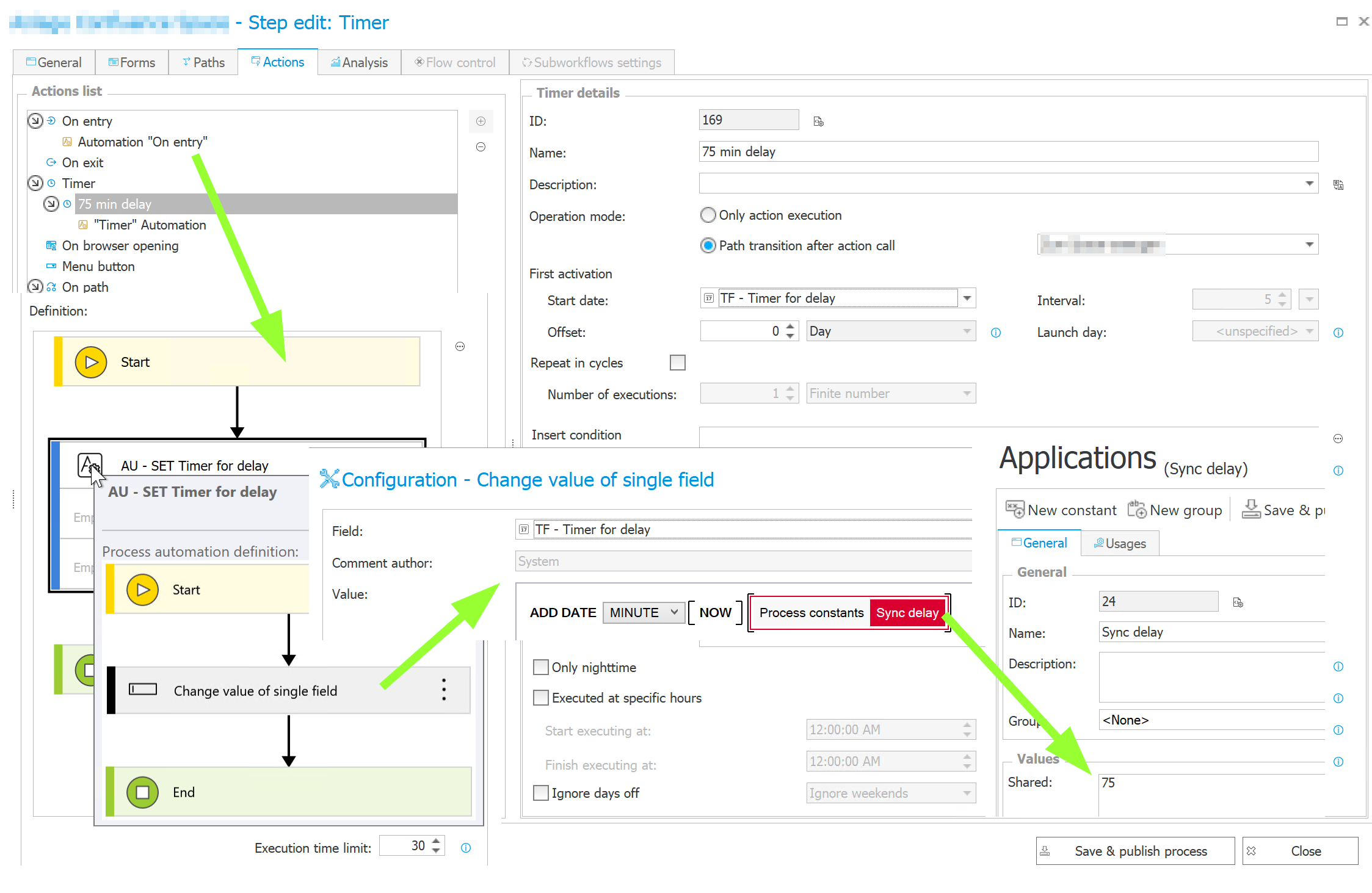This screenshot has width=1372, height=893.
Task: Click the three-dot menu on Change value step
Action: [x=444, y=690]
